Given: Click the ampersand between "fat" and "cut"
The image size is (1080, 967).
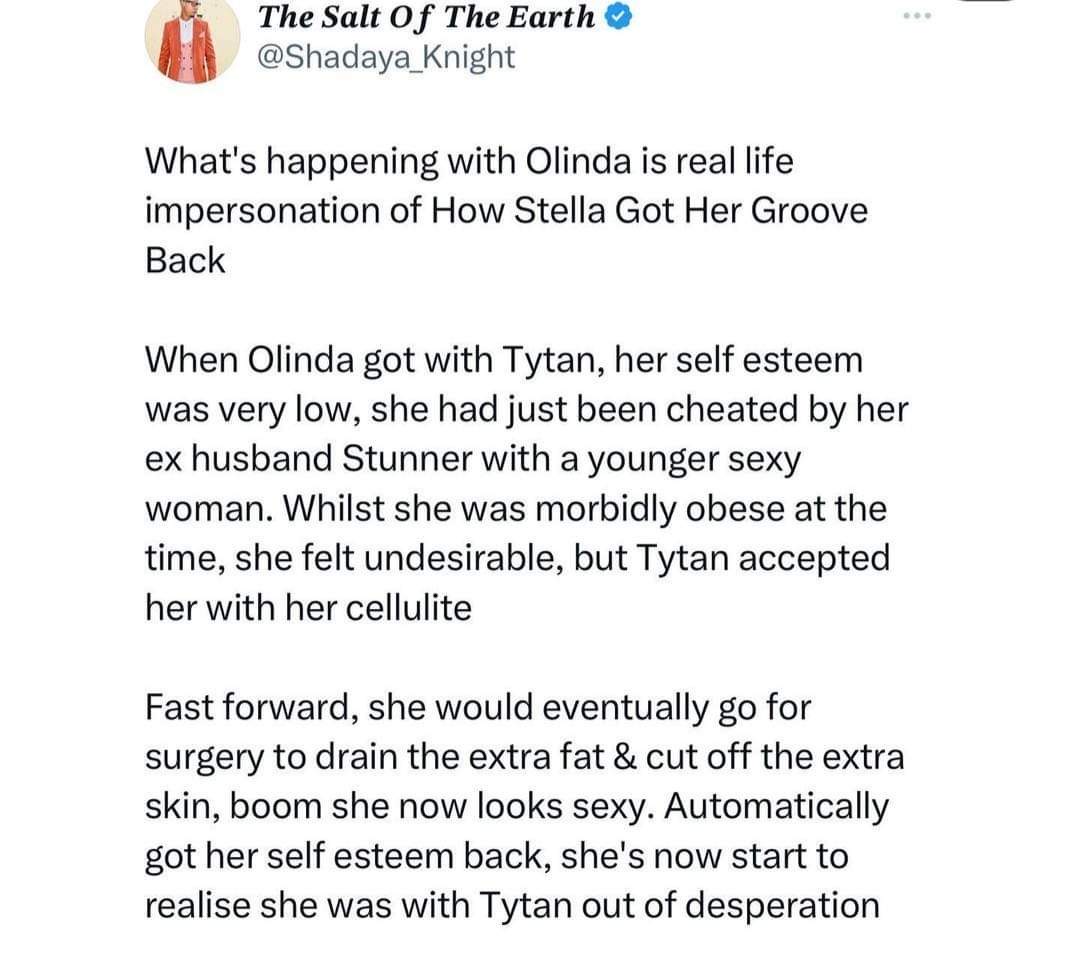Looking at the screenshot, I should 624,757.
